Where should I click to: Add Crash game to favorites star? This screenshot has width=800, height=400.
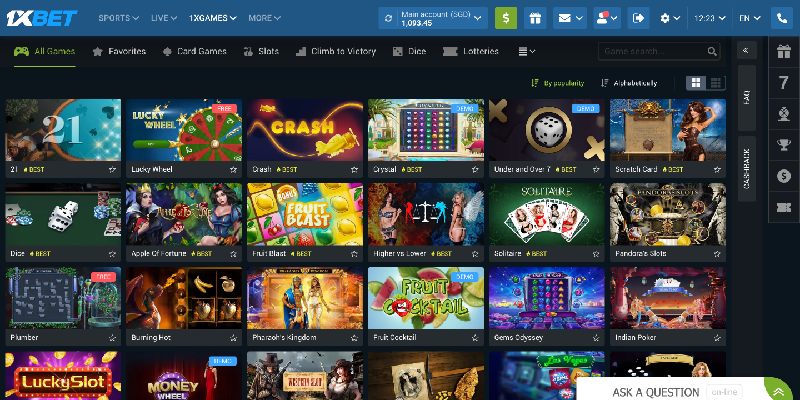point(354,169)
